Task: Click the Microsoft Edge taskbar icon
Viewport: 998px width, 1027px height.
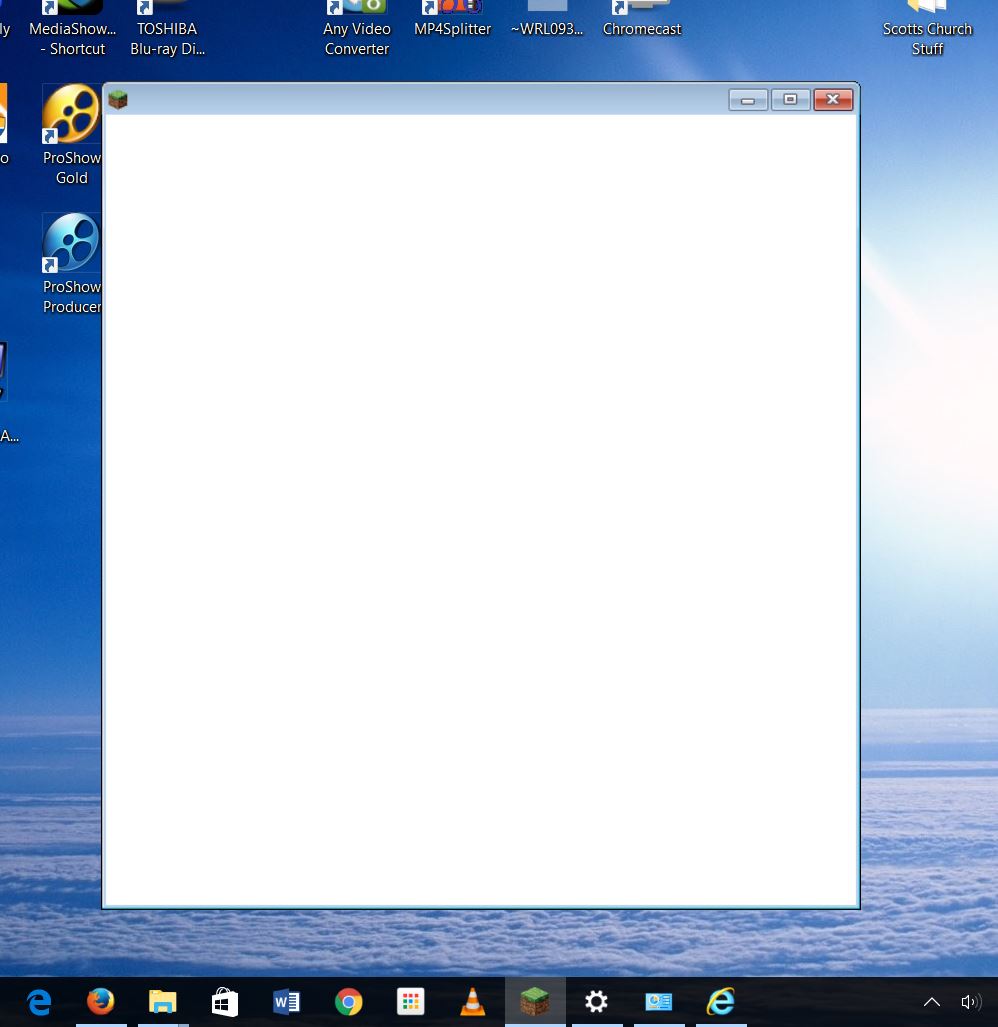Action: (x=39, y=1001)
